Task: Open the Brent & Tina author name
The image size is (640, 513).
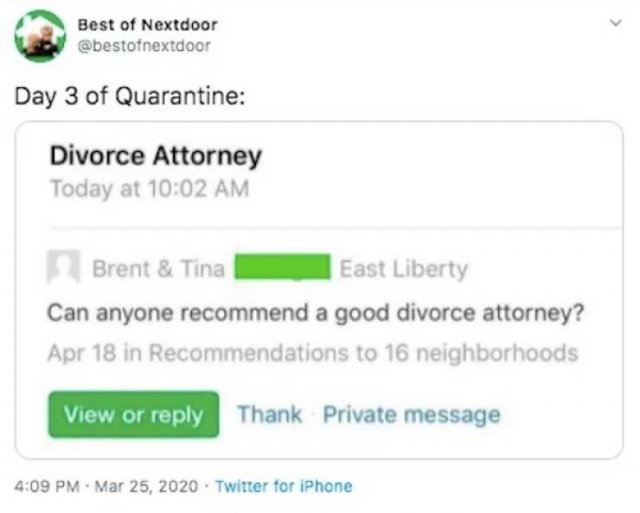Action: [159, 269]
